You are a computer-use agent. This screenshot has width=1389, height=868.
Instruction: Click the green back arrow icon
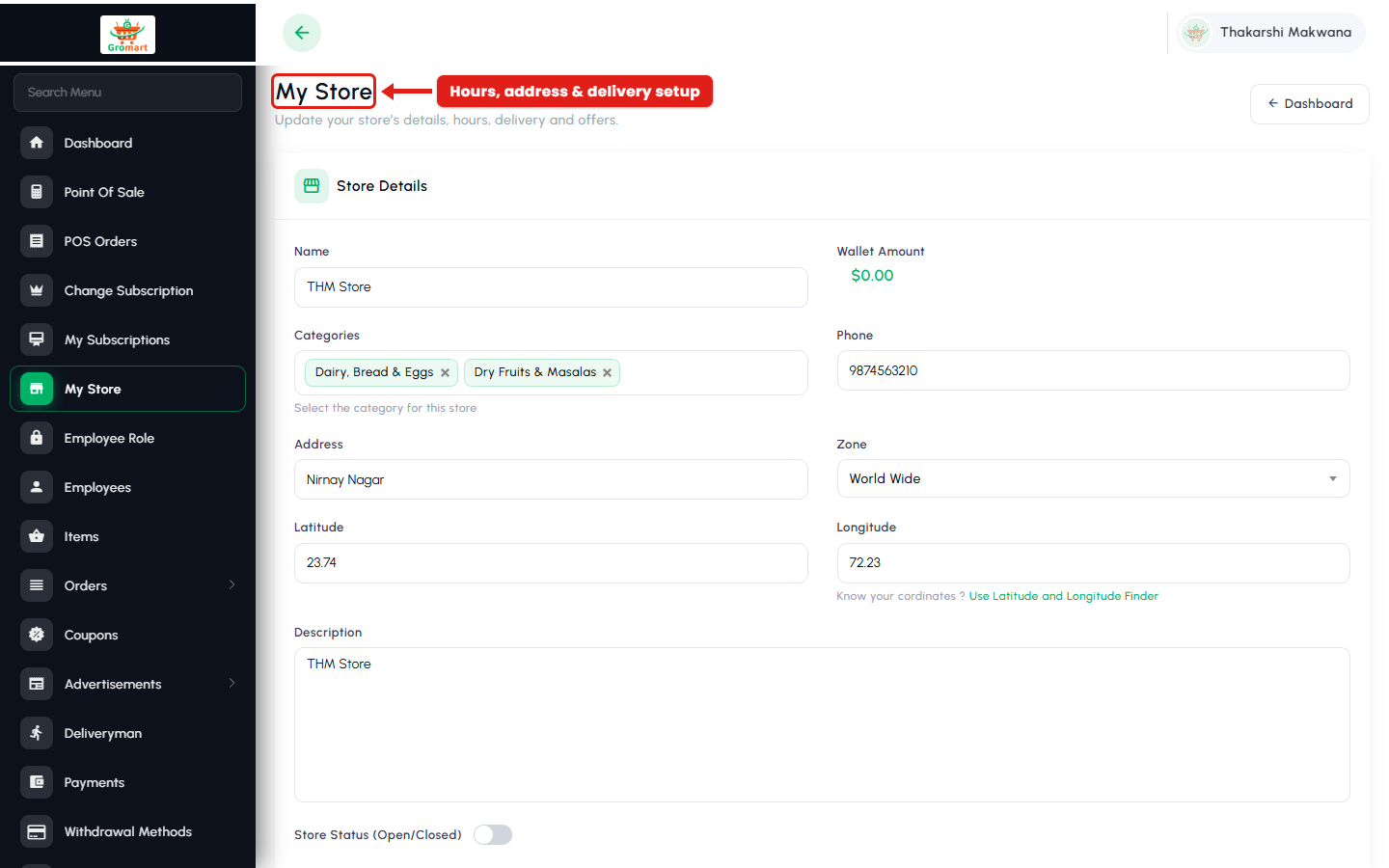[302, 33]
